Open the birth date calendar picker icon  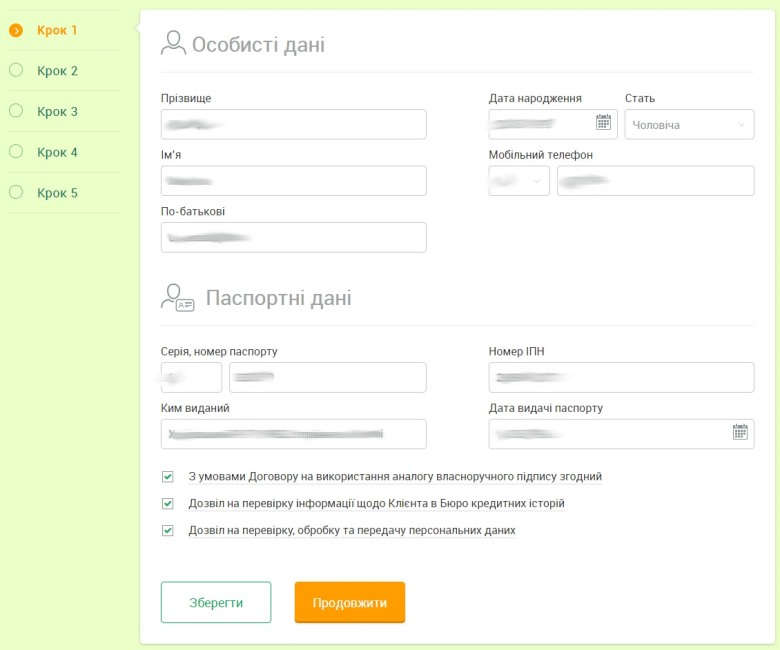(x=603, y=122)
